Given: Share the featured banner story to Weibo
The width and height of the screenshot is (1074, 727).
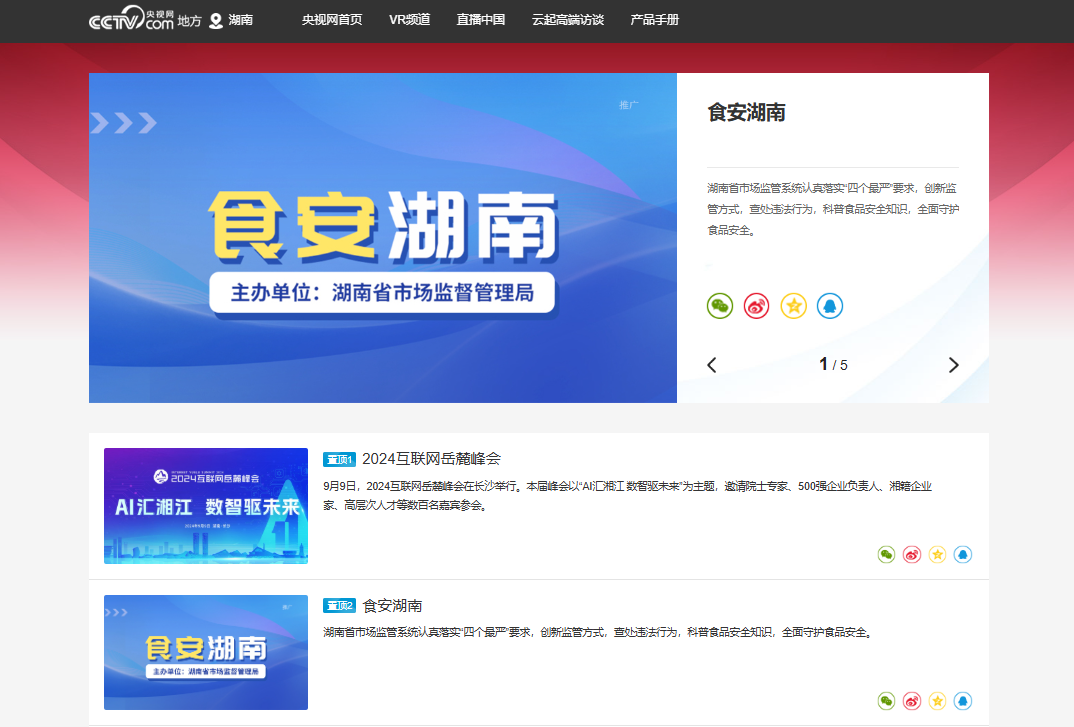Looking at the screenshot, I should pos(756,306).
